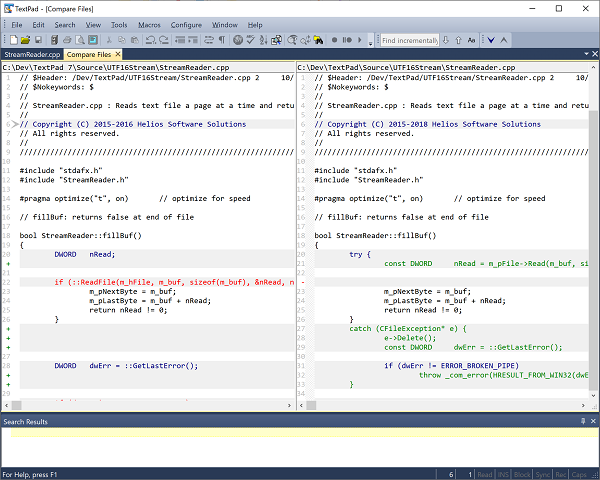
Task: Close the Compare Files tab
Action: pyautogui.click(x=118, y=54)
